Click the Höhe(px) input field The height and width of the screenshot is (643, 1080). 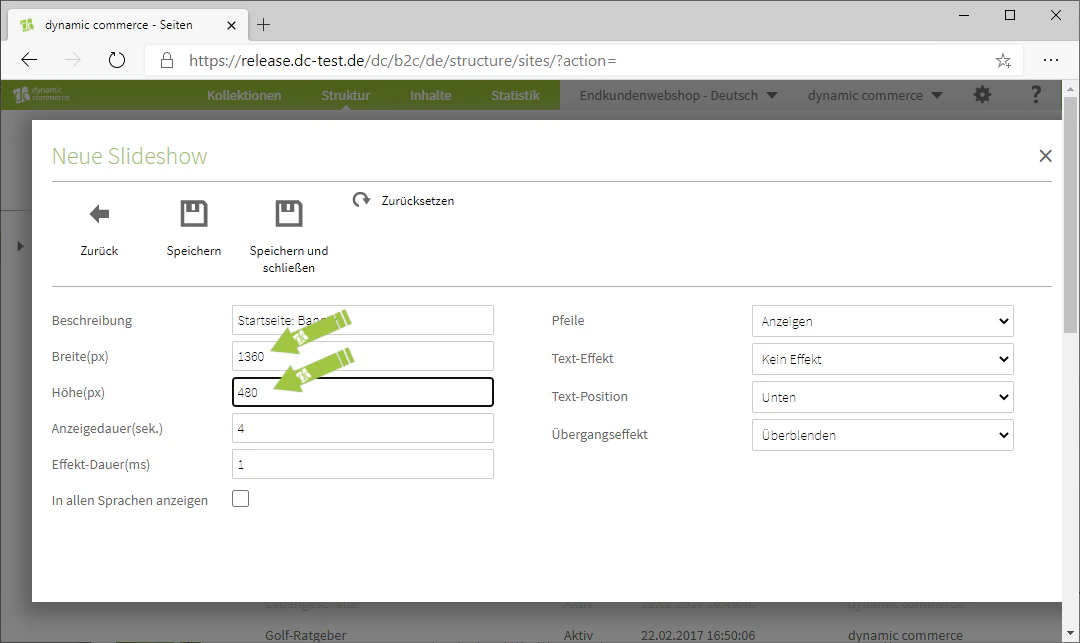[363, 392]
